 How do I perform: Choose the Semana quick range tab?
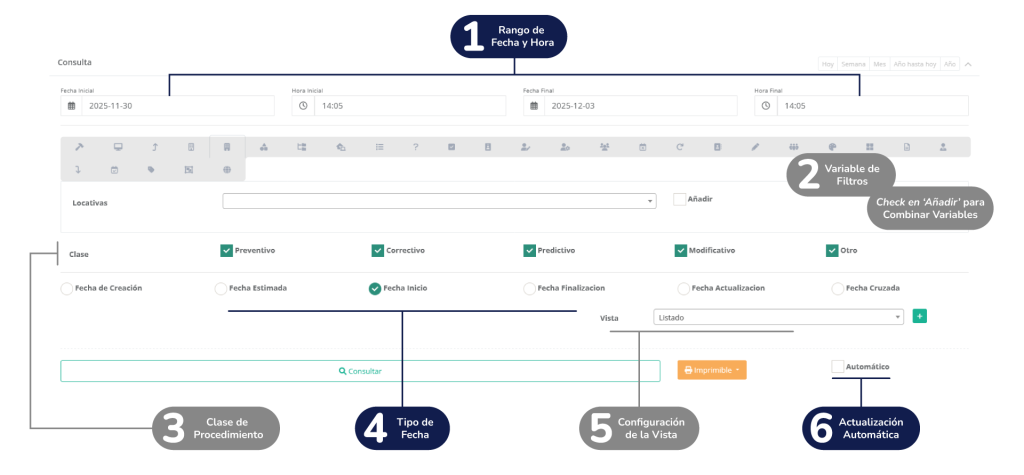tap(853, 64)
